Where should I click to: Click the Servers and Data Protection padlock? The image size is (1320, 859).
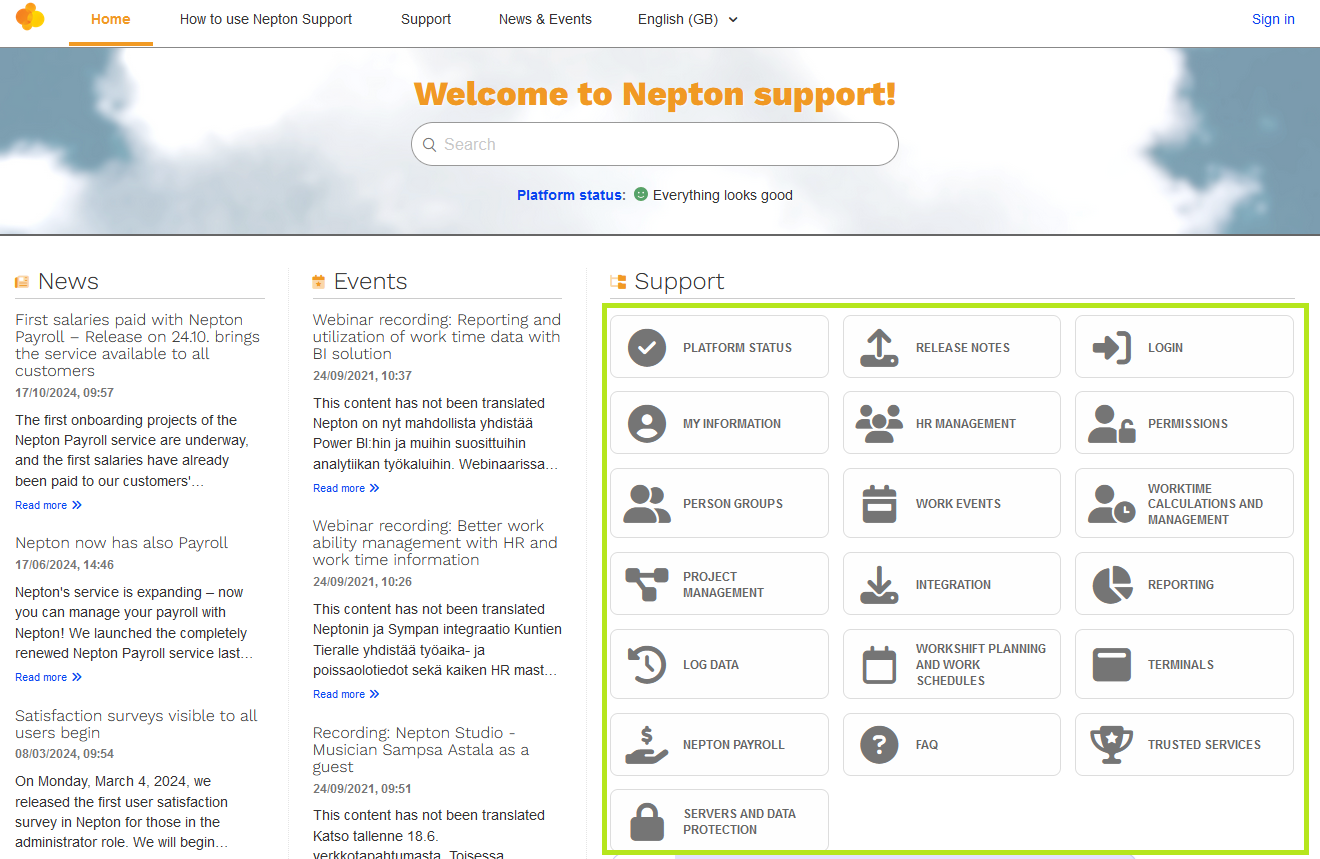(x=647, y=822)
